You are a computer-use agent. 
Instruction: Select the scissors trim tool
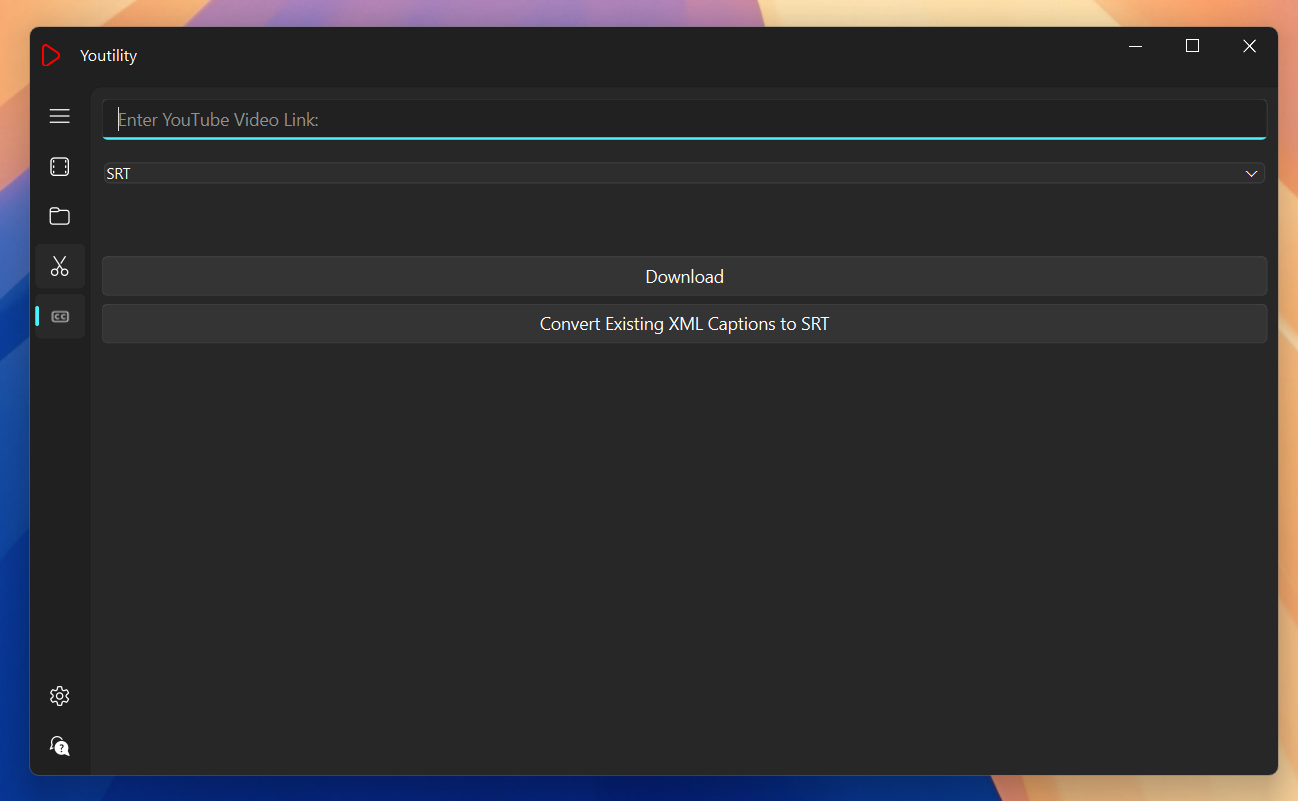click(x=60, y=266)
